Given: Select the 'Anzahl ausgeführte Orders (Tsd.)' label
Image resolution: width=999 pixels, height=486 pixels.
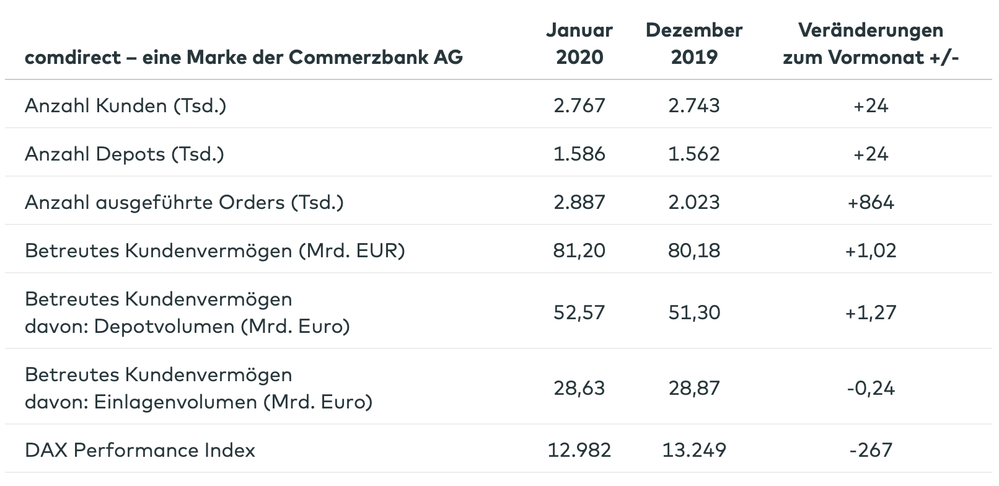Looking at the screenshot, I should click(x=184, y=202).
